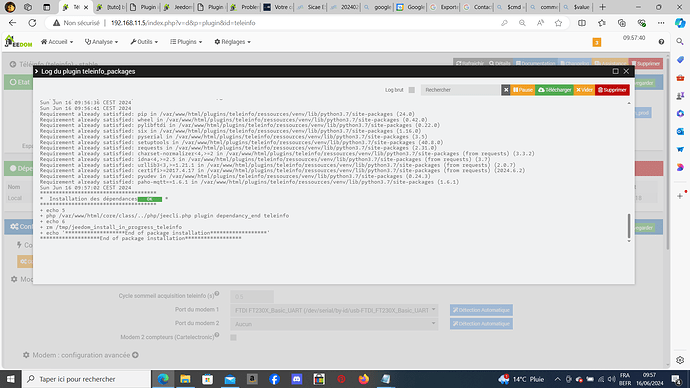Image resolution: width=690 pixels, height=388 pixels.
Task: Toggle Modem 2 compteurs Cartelectronic checkbox
Action: point(233,337)
